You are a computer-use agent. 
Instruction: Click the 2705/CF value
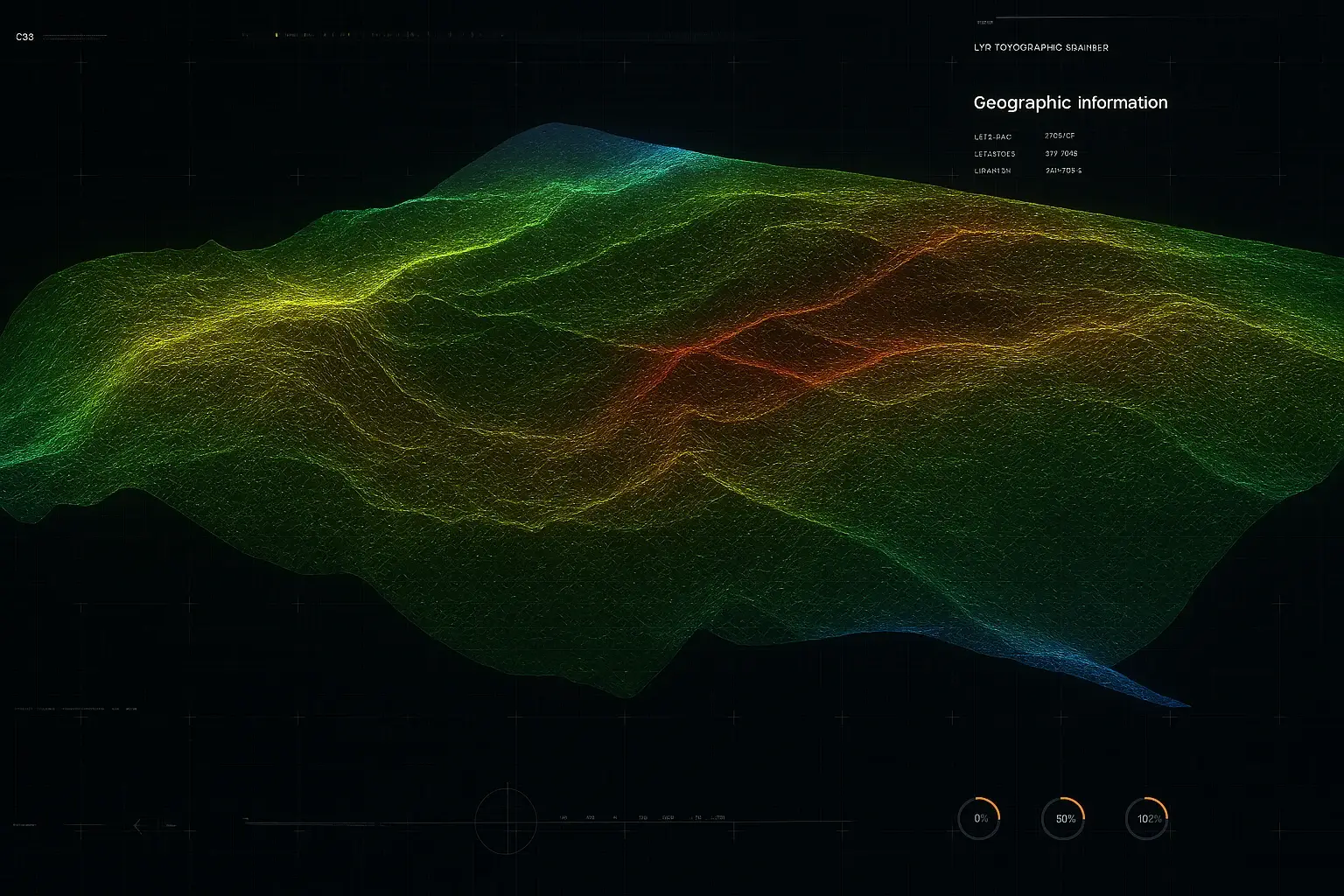tap(1060, 136)
